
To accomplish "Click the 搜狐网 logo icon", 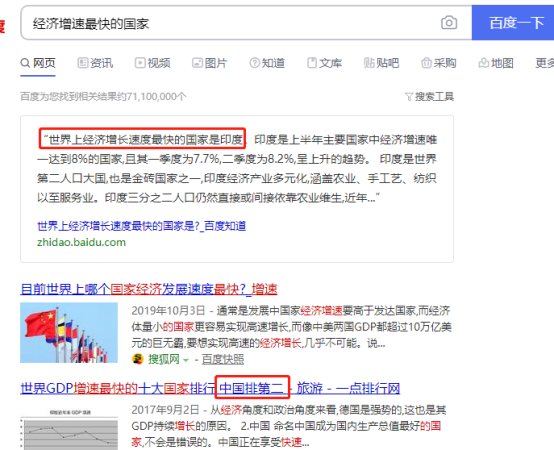I will (x=137, y=359).
